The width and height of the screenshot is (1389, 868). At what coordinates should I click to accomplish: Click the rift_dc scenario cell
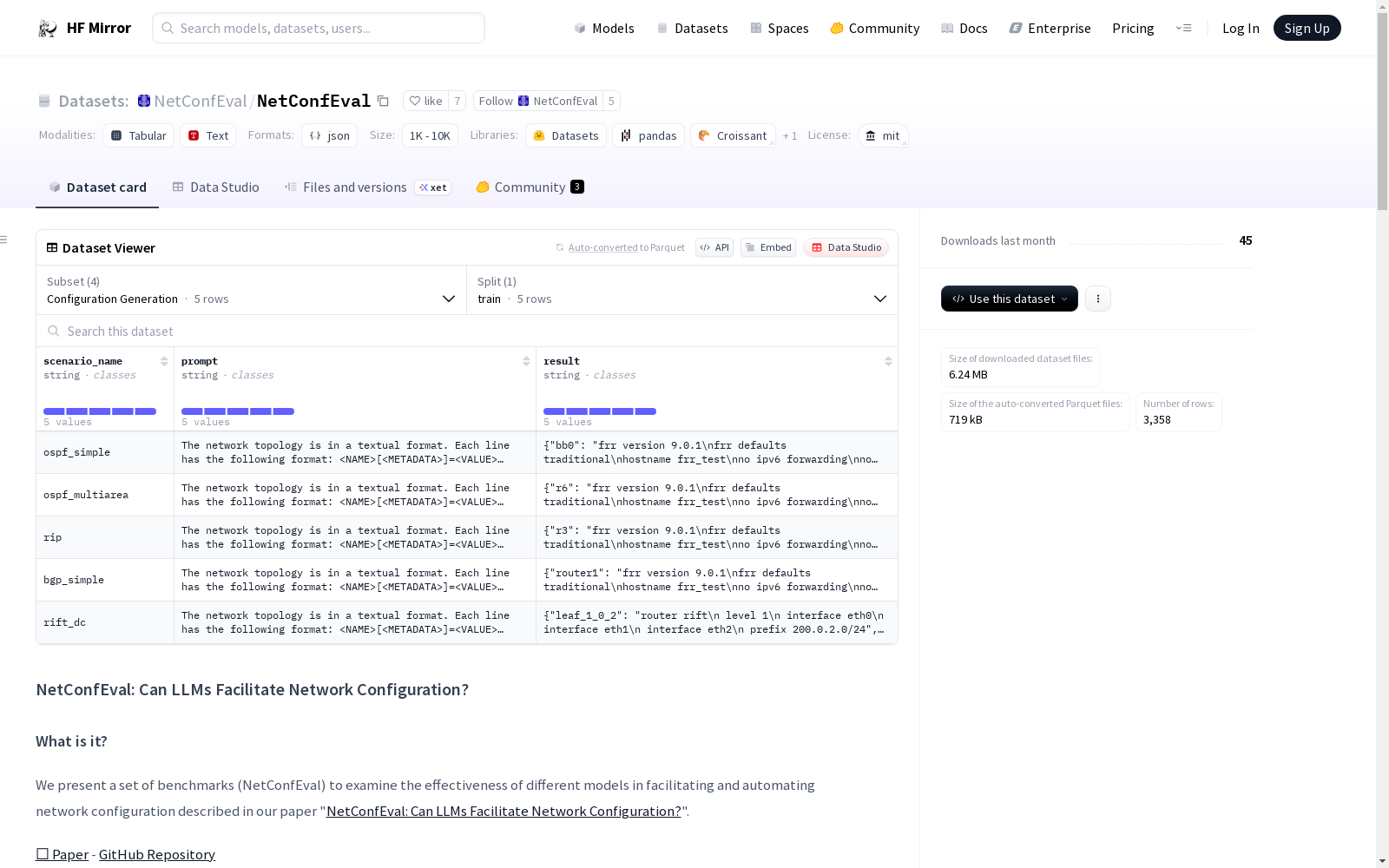pyautogui.click(x=105, y=622)
